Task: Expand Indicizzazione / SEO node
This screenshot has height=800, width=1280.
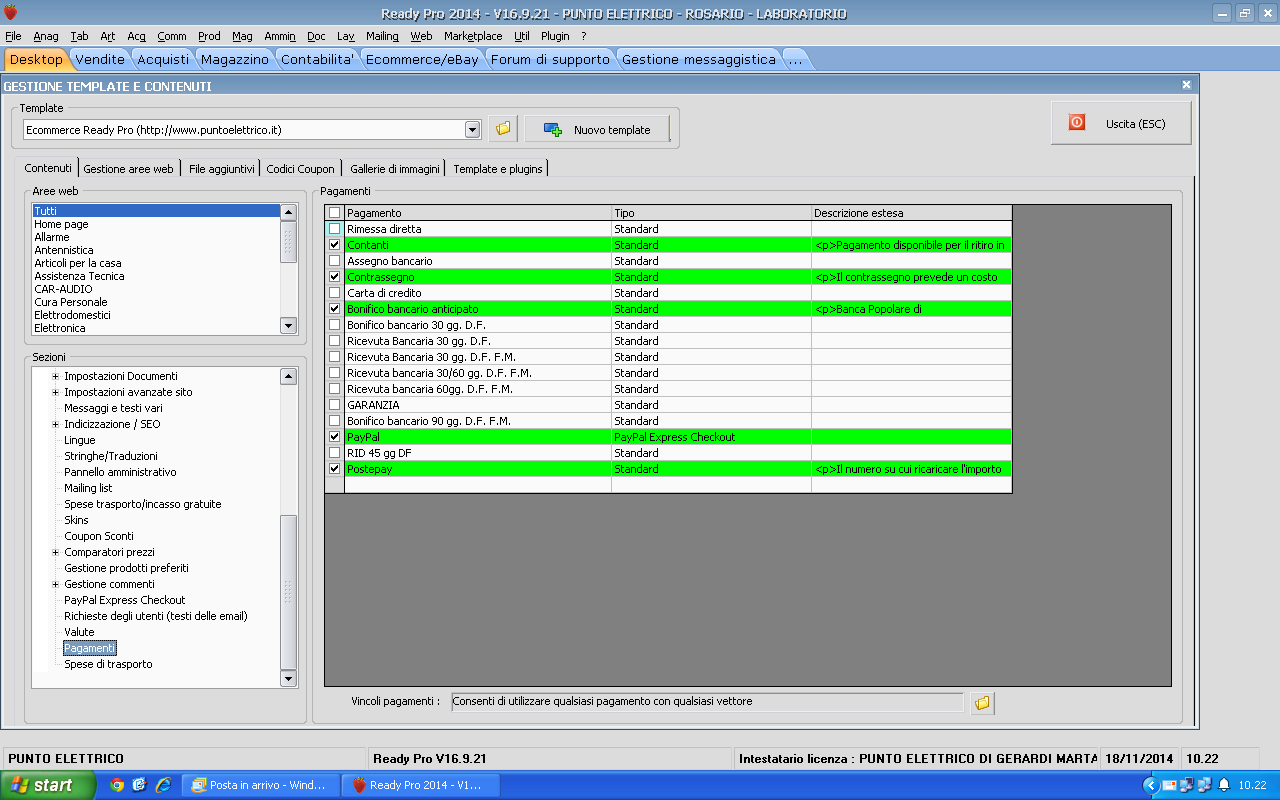Action: point(56,424)
